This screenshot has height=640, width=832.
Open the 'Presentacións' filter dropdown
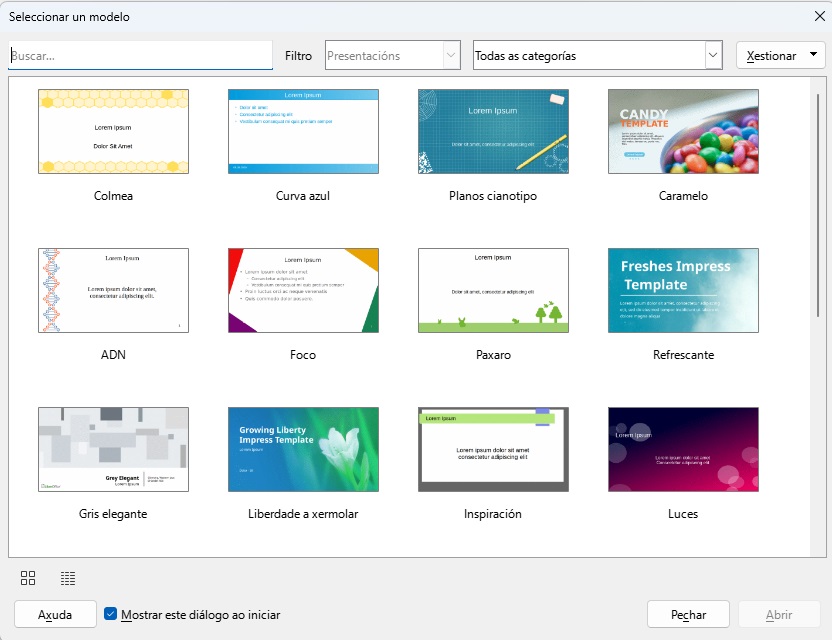click(x=452, y=55)
